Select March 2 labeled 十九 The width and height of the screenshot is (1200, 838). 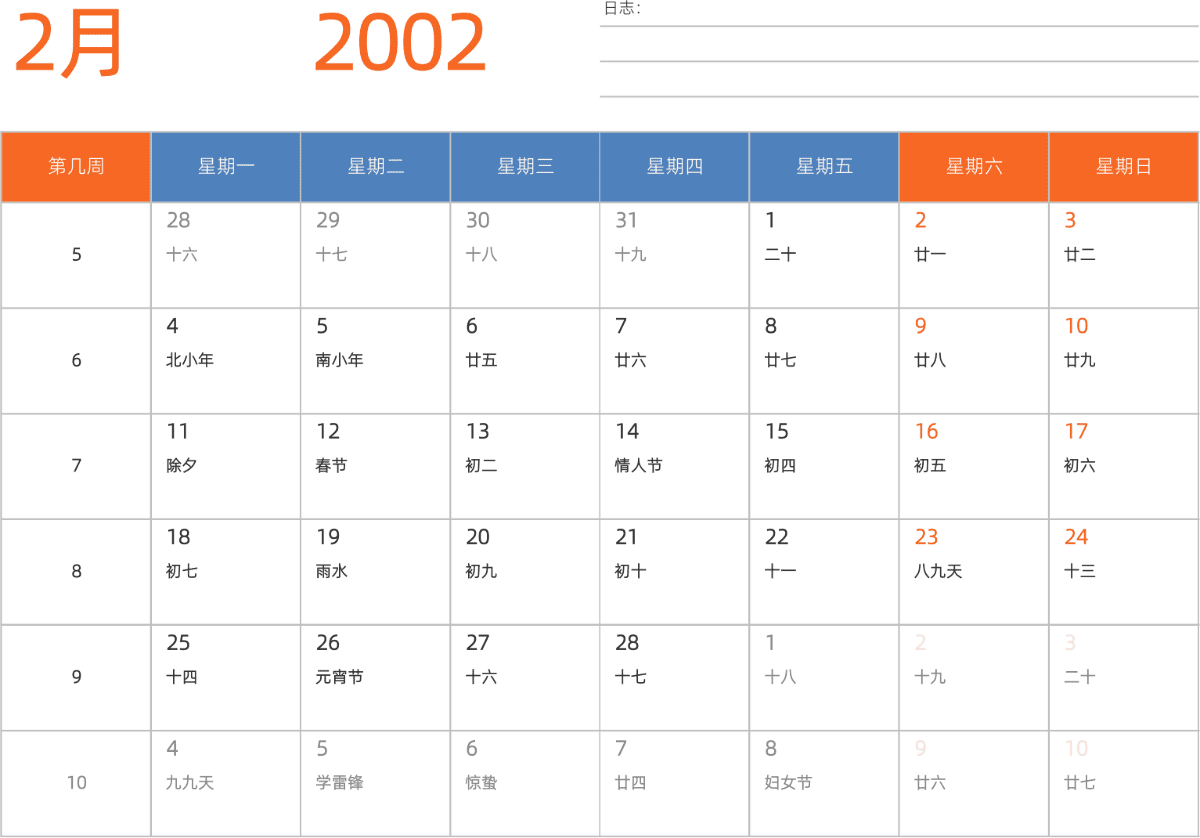tap(974, 678)
